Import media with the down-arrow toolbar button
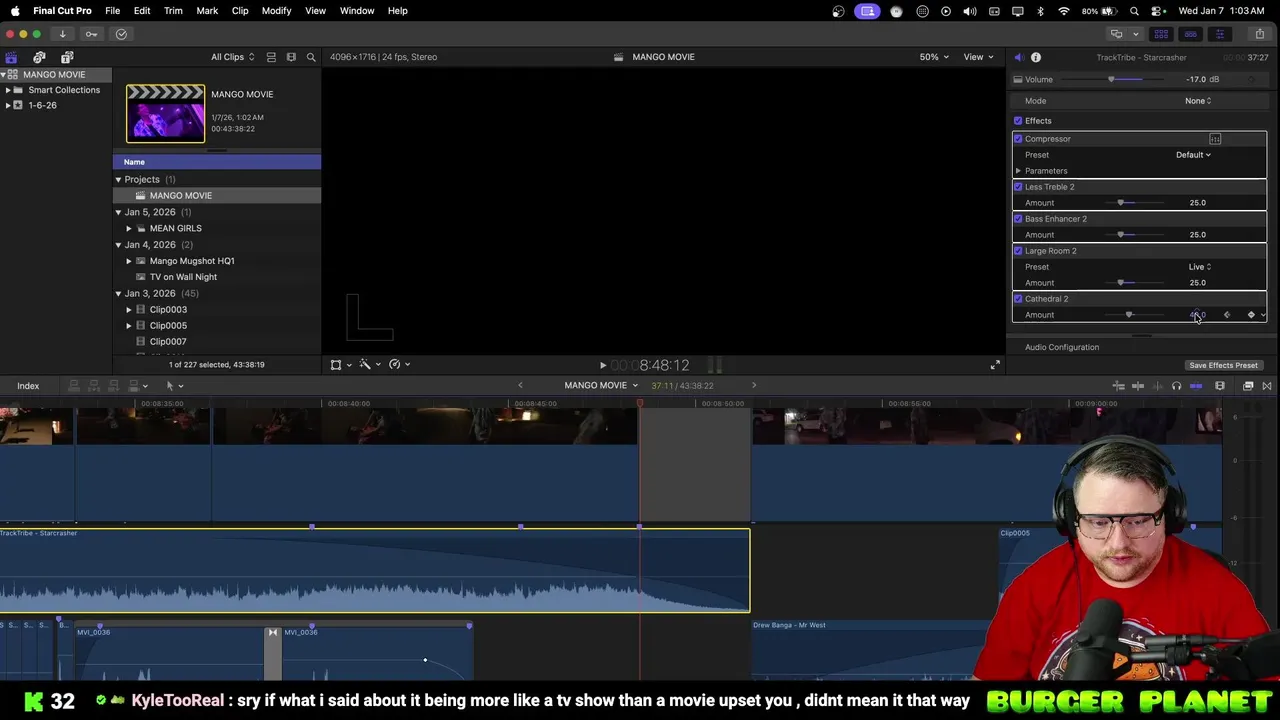The image size is (1280, 720). coord(62,34)
